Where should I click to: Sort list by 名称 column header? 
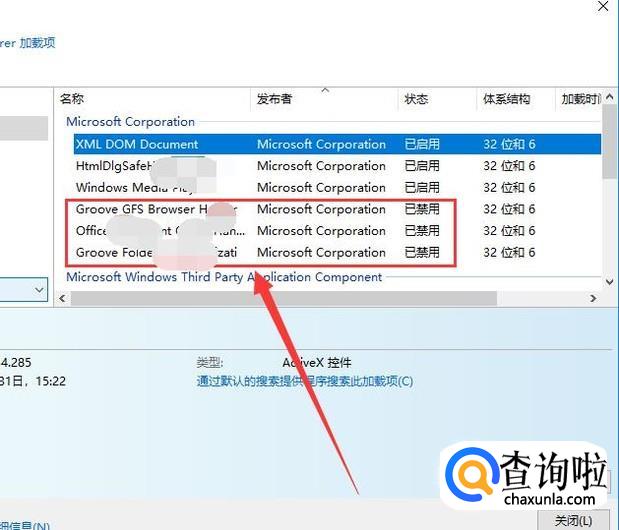[72, 98]
